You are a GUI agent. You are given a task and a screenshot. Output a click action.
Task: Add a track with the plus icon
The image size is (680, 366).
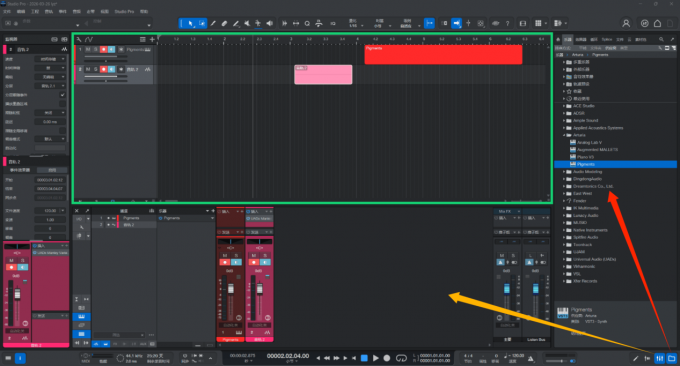point(152,39)
